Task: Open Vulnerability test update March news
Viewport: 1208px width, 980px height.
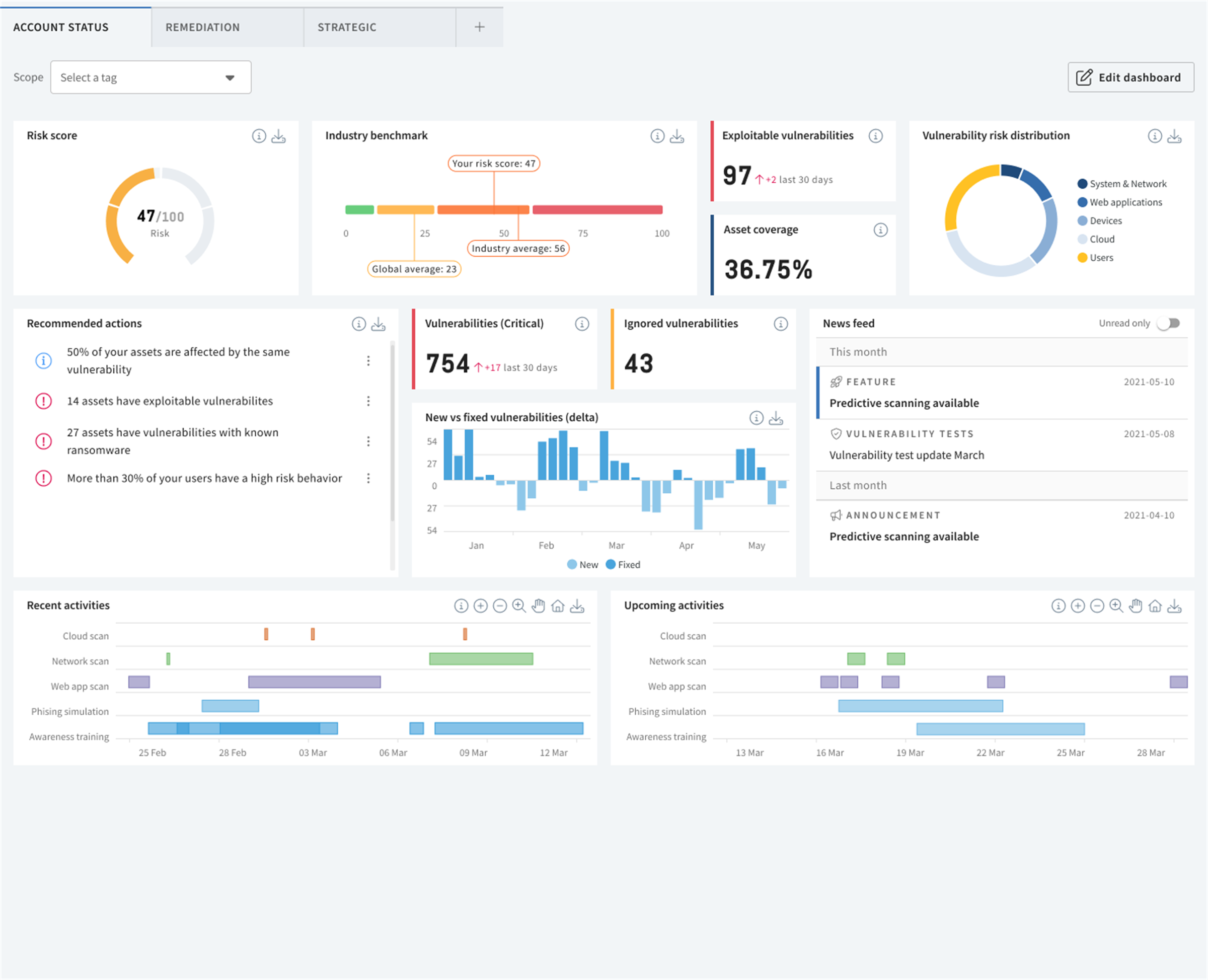Action: [x=1003, y=445]
